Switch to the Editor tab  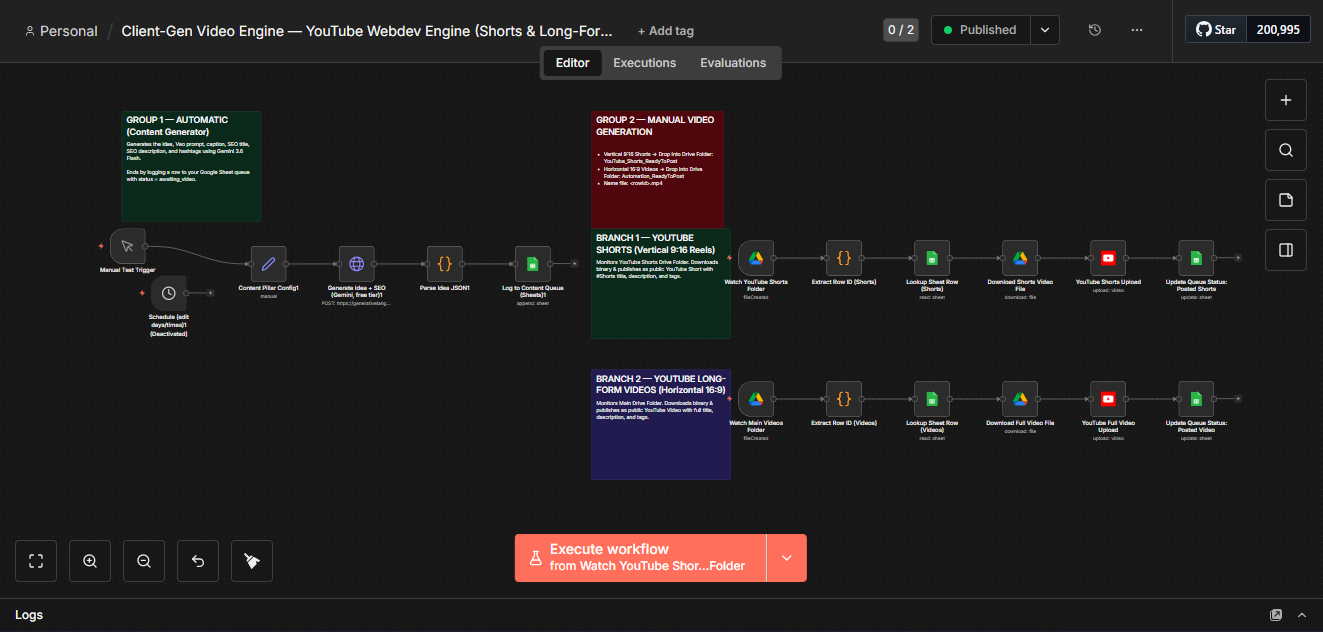point(573,62)
